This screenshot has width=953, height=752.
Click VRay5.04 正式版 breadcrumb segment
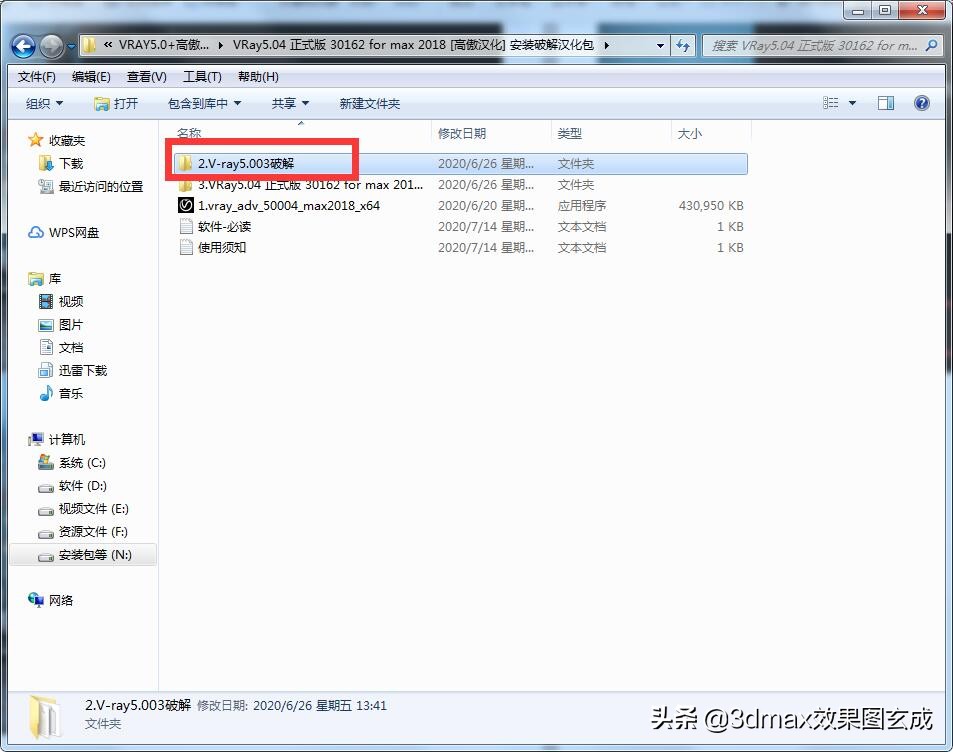[413, 45]
